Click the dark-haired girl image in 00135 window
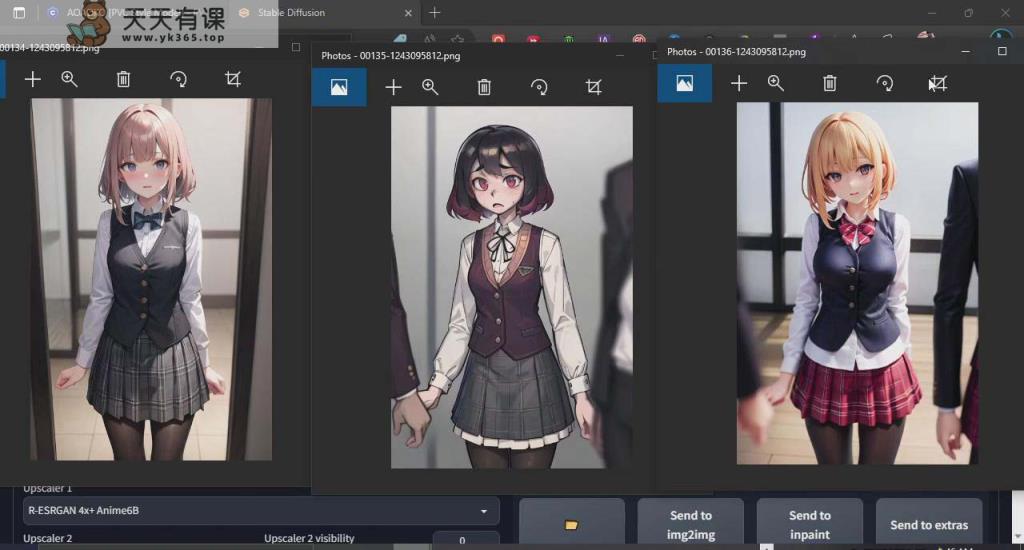1024x550 pixels. 511,287
